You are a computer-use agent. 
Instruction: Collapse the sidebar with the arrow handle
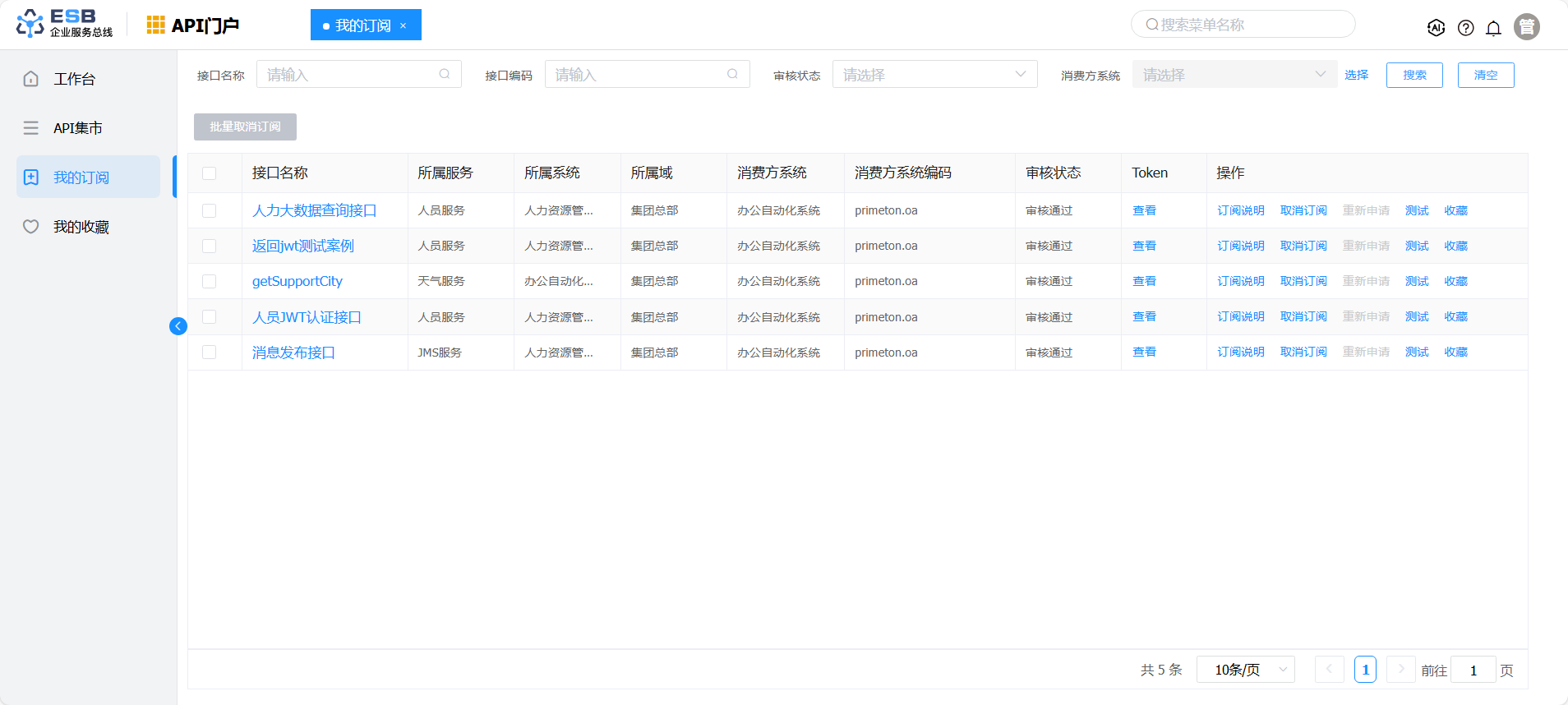178,326
